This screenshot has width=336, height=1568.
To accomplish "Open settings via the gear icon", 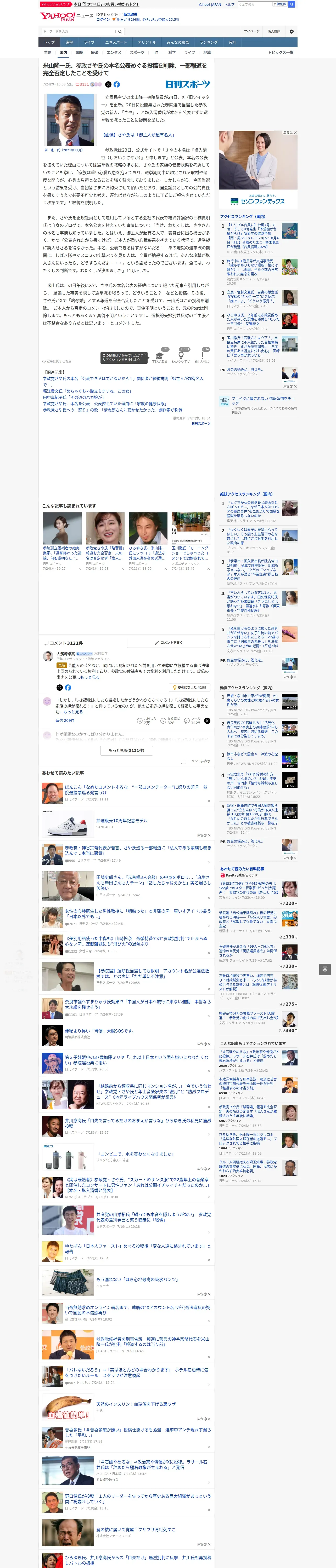I will [x=292, y=32].
